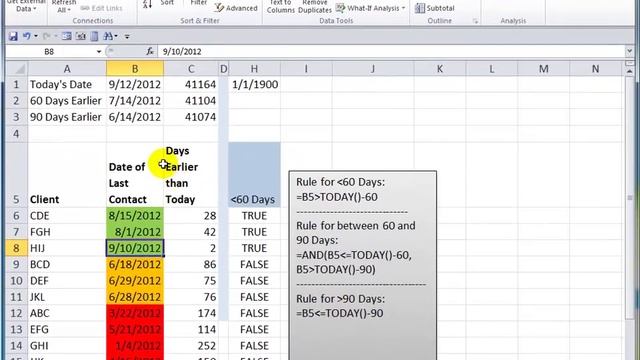This screenshot has height=360, width=640.
Task: Click green cell 8/15/2012
Action: [135, 216]
